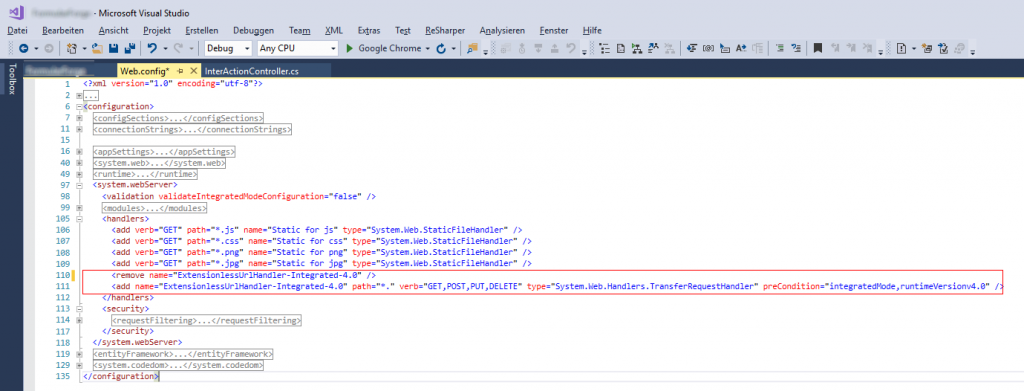
Task: Open the Debuggen menu
Action: [x=253, y=30]
